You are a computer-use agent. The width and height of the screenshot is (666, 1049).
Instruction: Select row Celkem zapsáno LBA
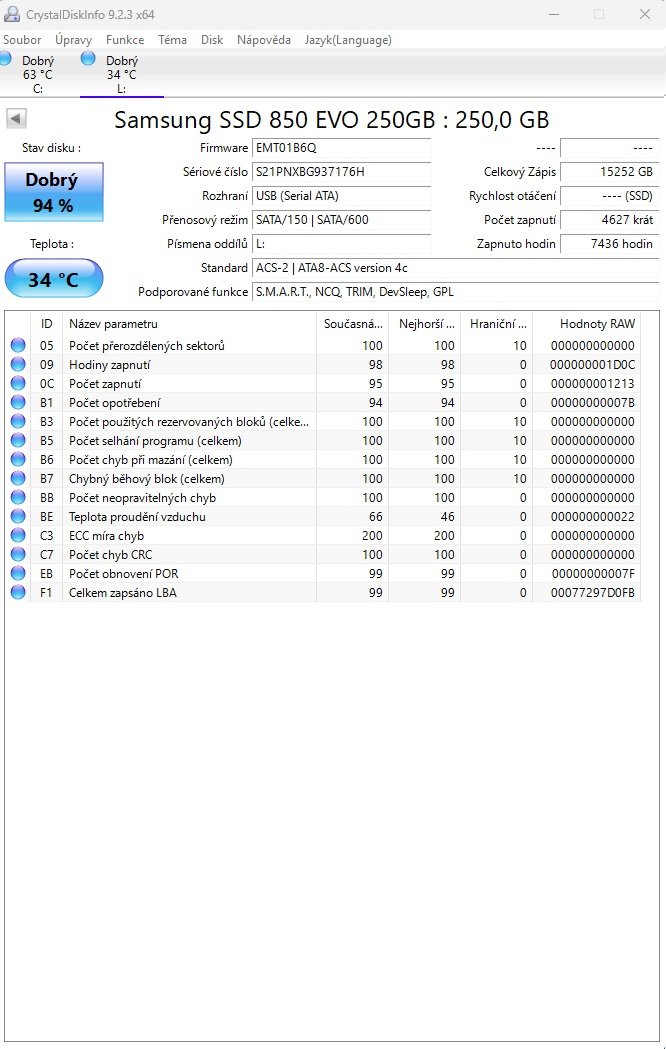pyautogui.click(x=323, y=592)
